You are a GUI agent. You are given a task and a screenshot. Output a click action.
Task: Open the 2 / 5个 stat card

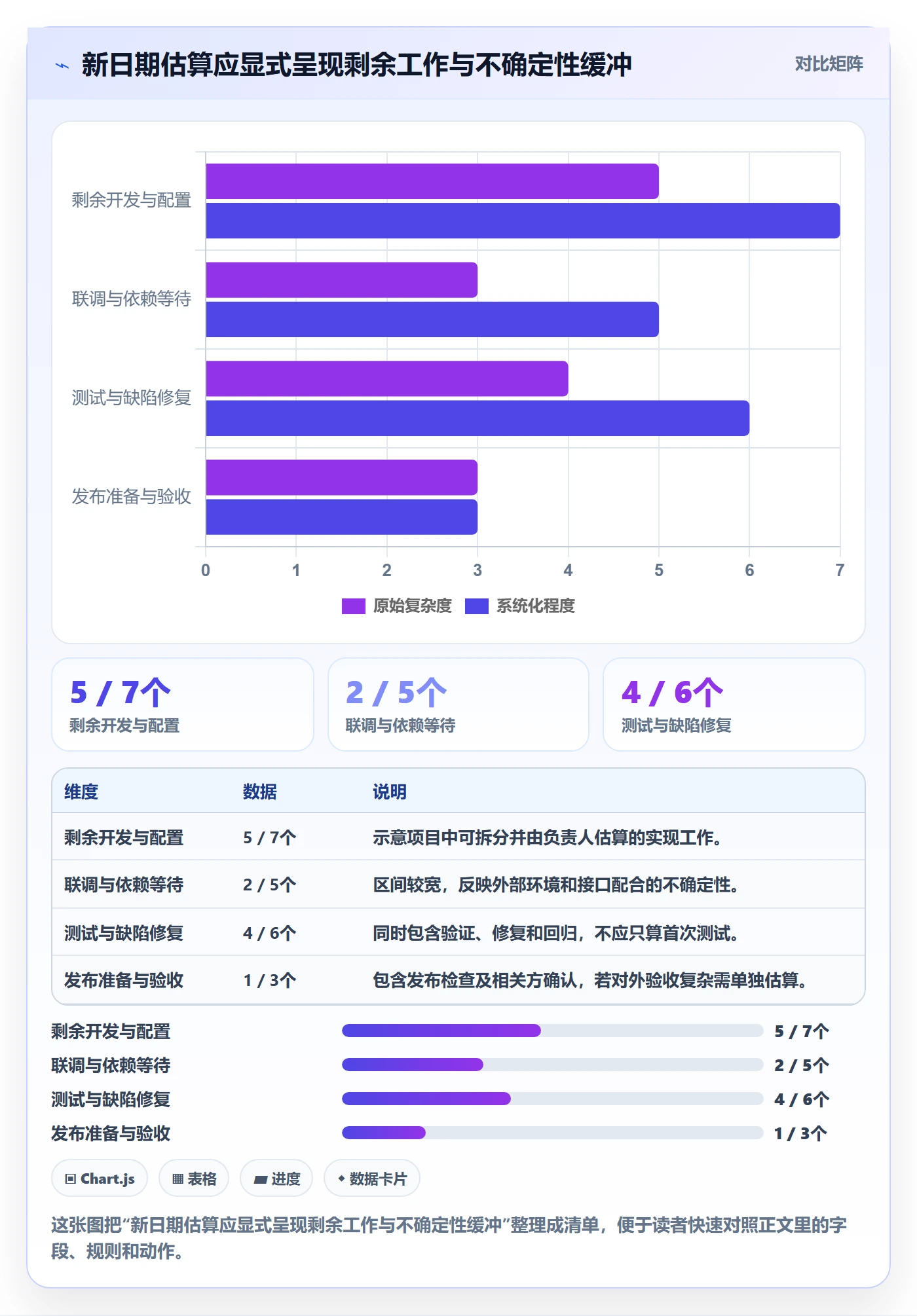pyautogui.click(x=458, y=704)
